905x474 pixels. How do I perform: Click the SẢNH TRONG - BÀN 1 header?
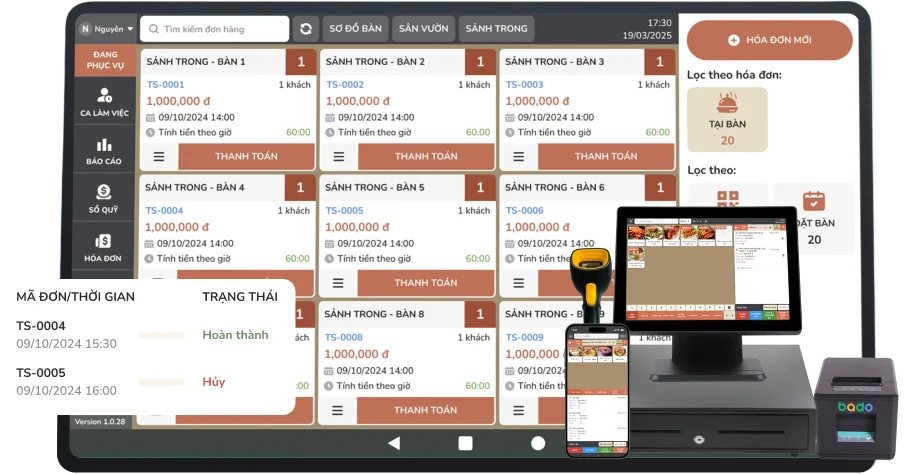point(196,62)
